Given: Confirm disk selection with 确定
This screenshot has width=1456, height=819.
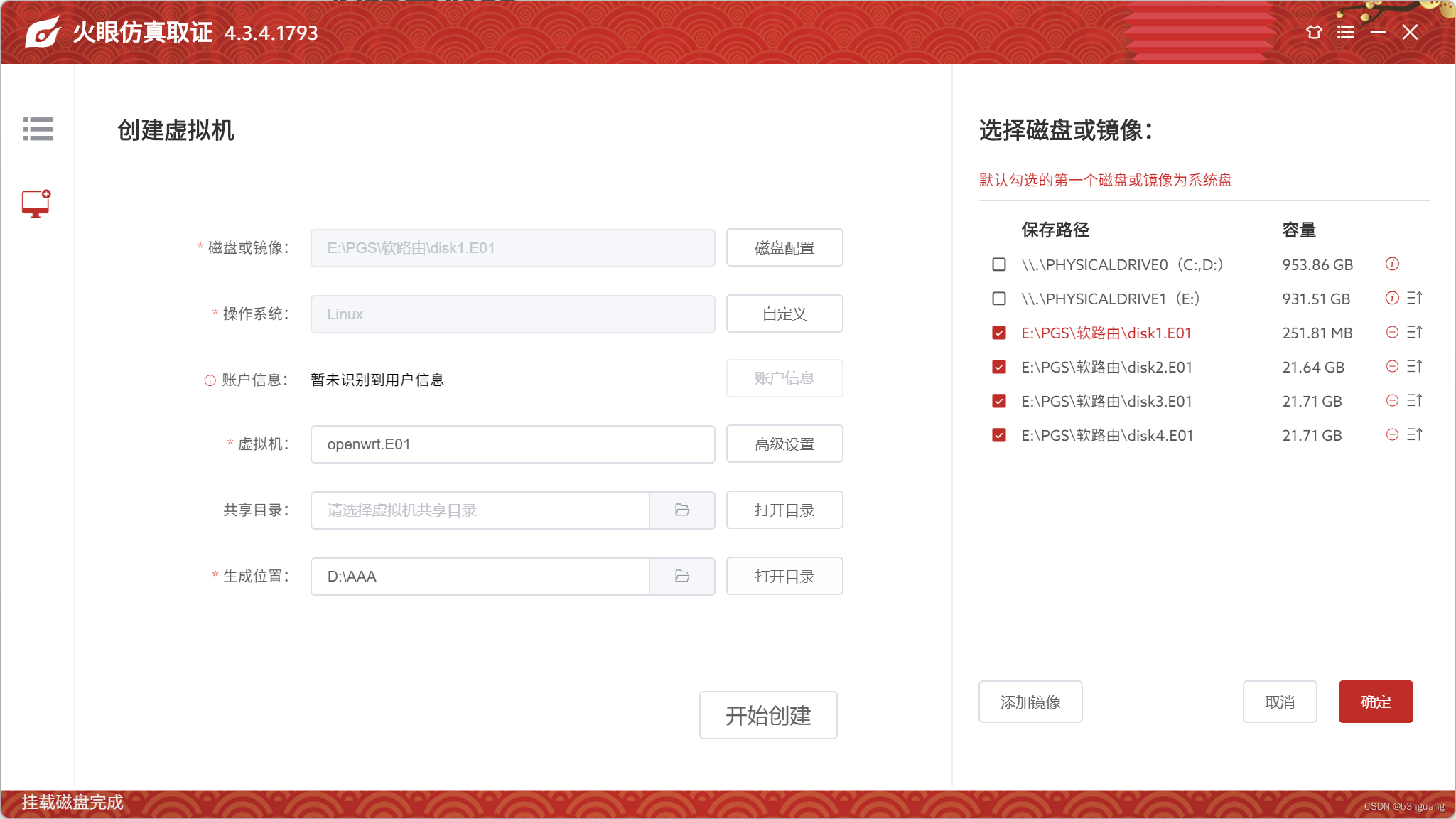Looking at the screenshot, I should (1375, 702).
